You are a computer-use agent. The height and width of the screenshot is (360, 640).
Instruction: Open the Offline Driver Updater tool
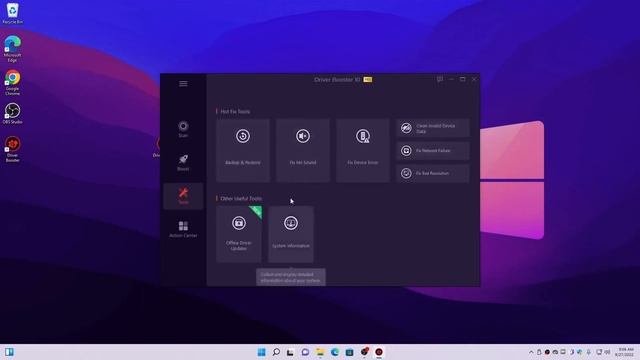[239, 234]
